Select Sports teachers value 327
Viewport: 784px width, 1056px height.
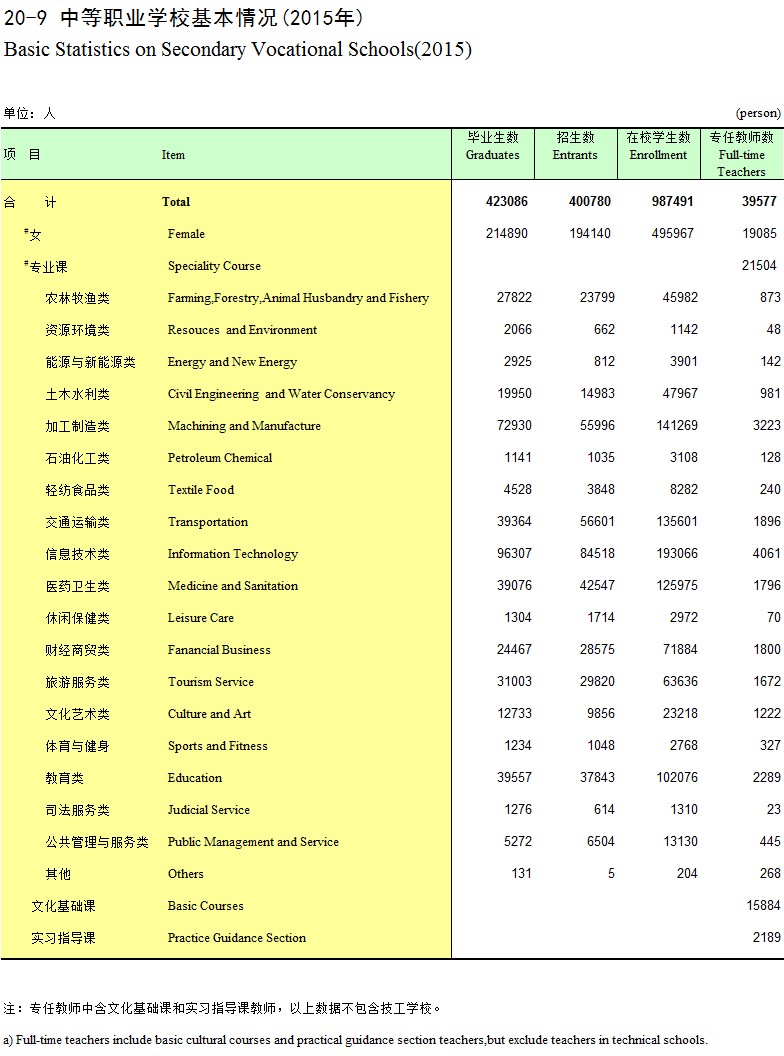(x=770, y=746)
